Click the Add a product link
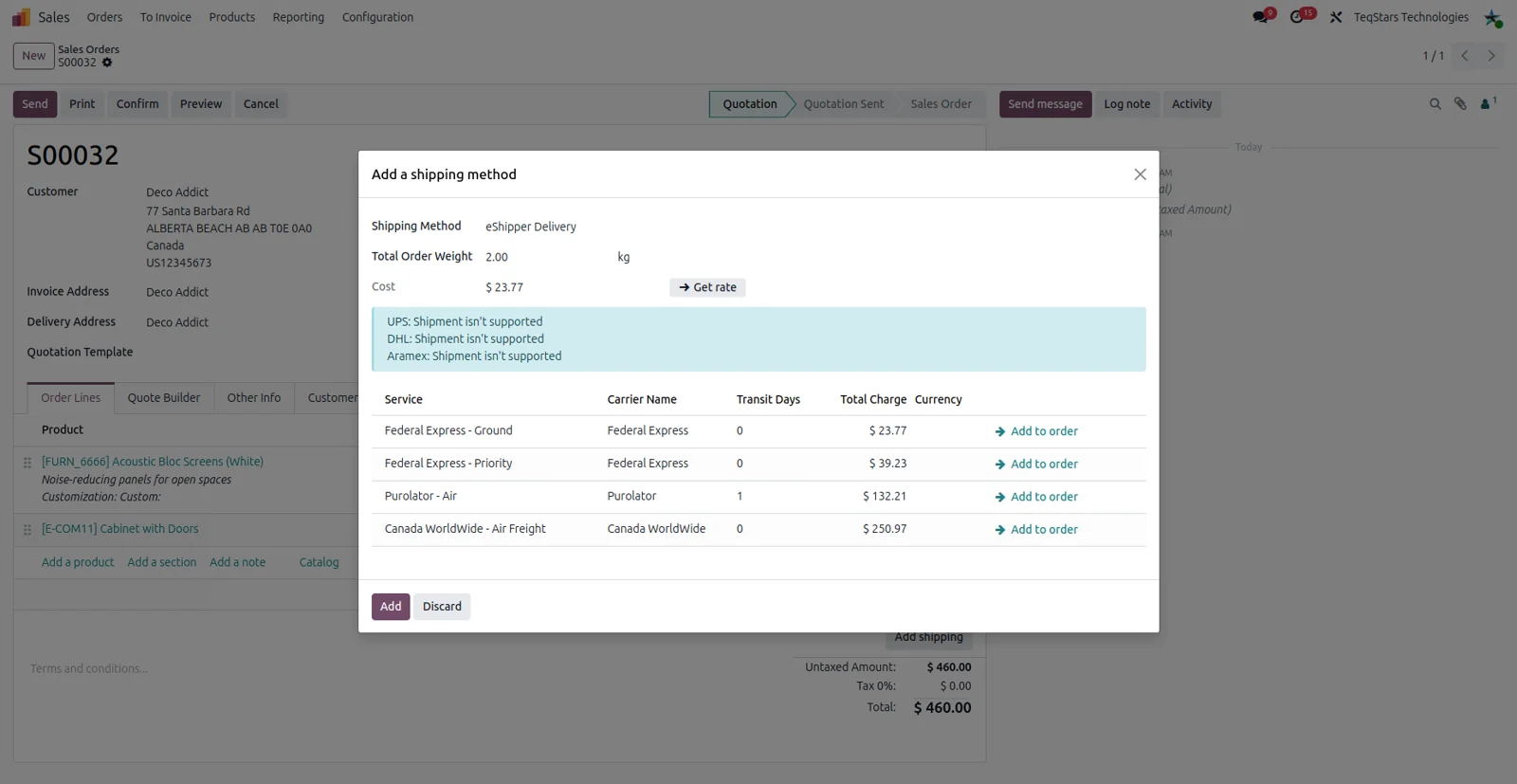The height and width of the screenshot is (784, 1517). point(78,563)
